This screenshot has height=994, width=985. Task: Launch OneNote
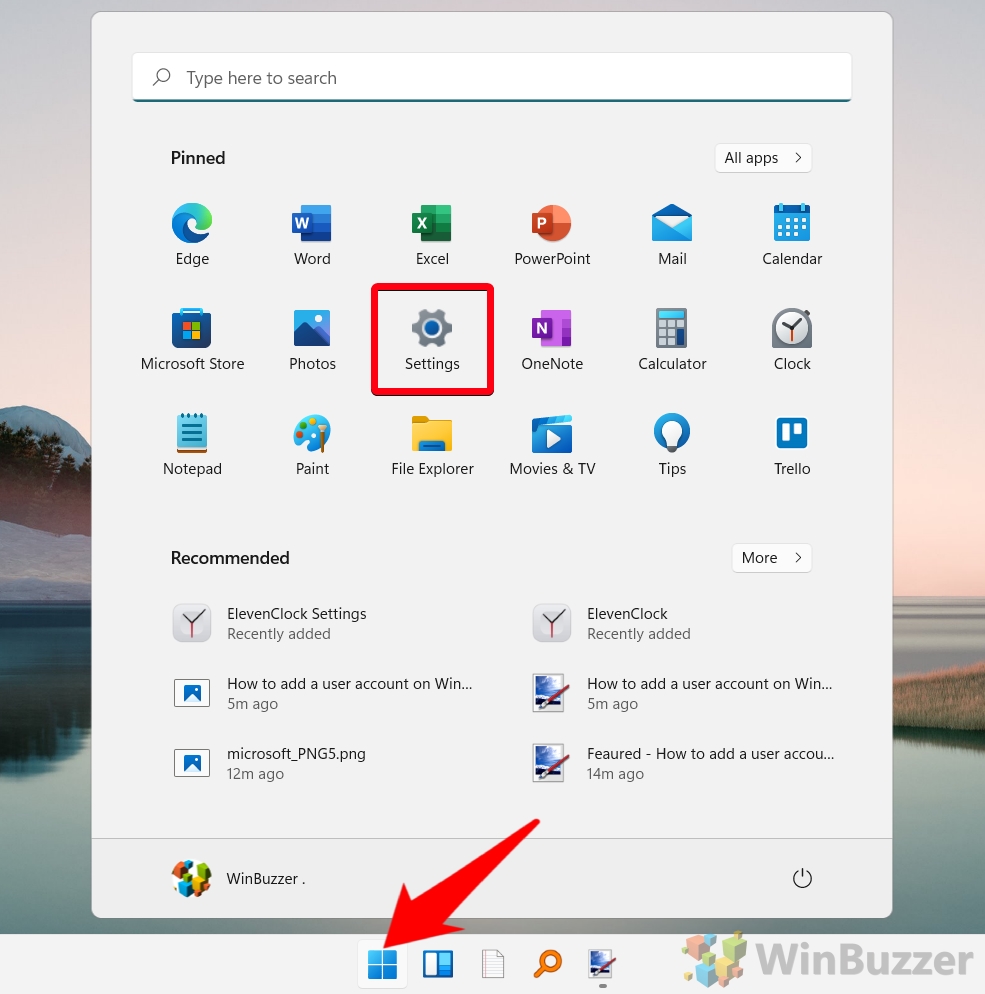coord(552,340)
